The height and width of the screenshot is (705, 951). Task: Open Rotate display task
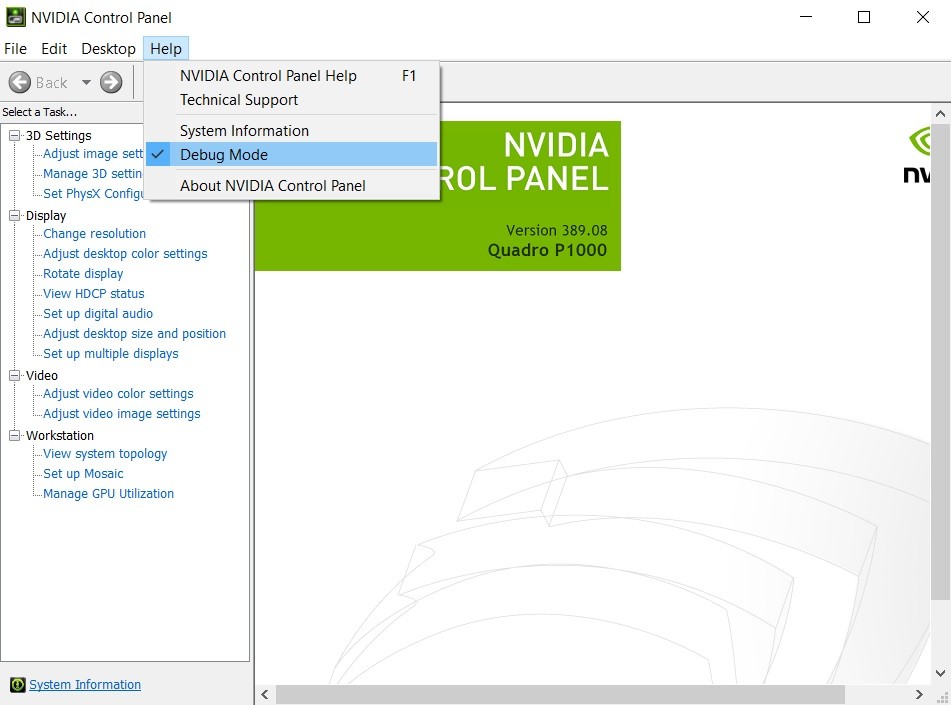[83, 274]
